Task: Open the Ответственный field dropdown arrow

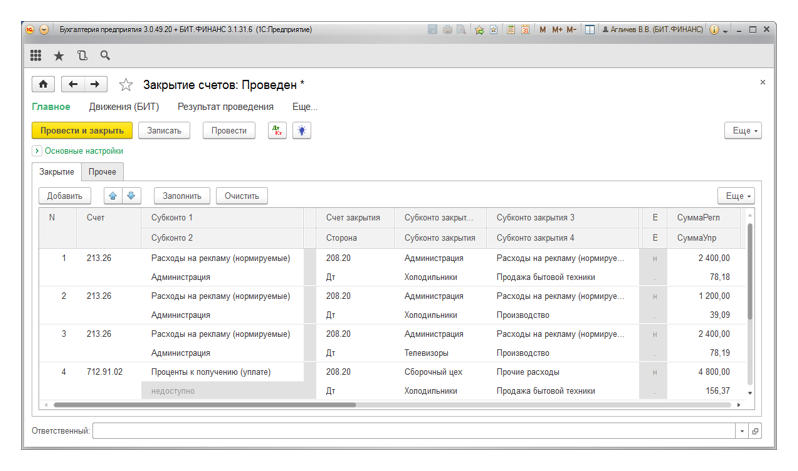Action: pos(741,431)
